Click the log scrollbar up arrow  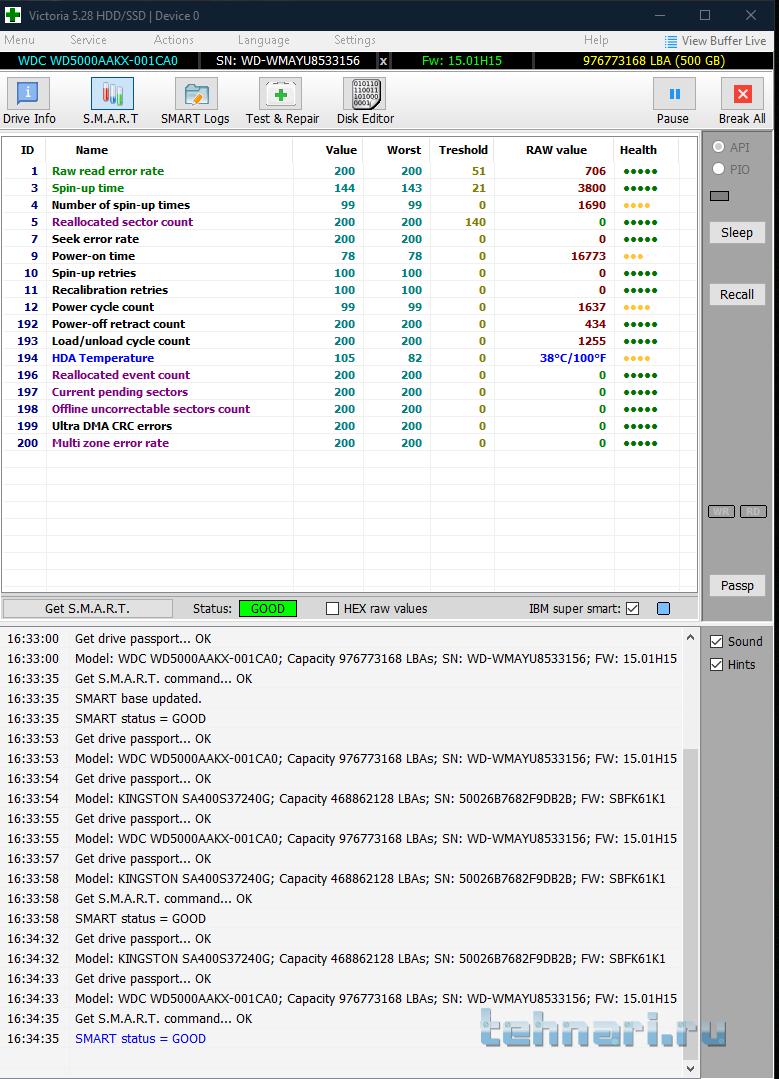[x=690, y=637]
